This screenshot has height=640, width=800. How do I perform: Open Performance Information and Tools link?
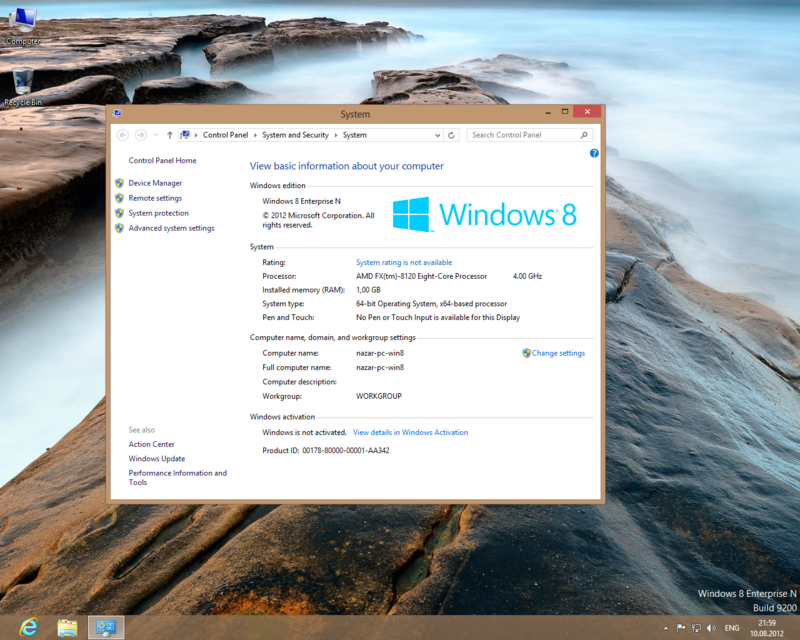coord(178,478)
